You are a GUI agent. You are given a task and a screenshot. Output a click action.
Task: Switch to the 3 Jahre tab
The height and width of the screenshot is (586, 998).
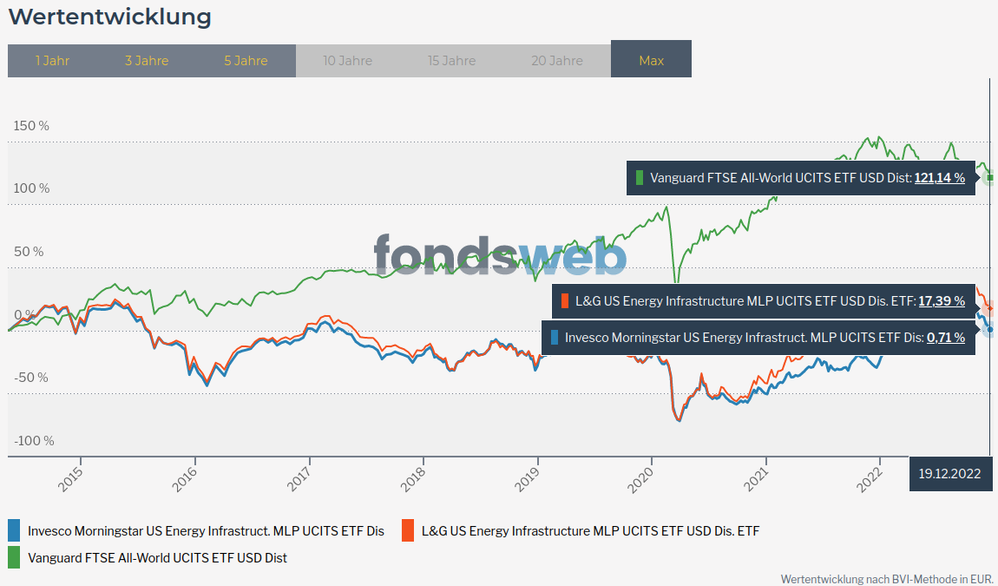147,61
